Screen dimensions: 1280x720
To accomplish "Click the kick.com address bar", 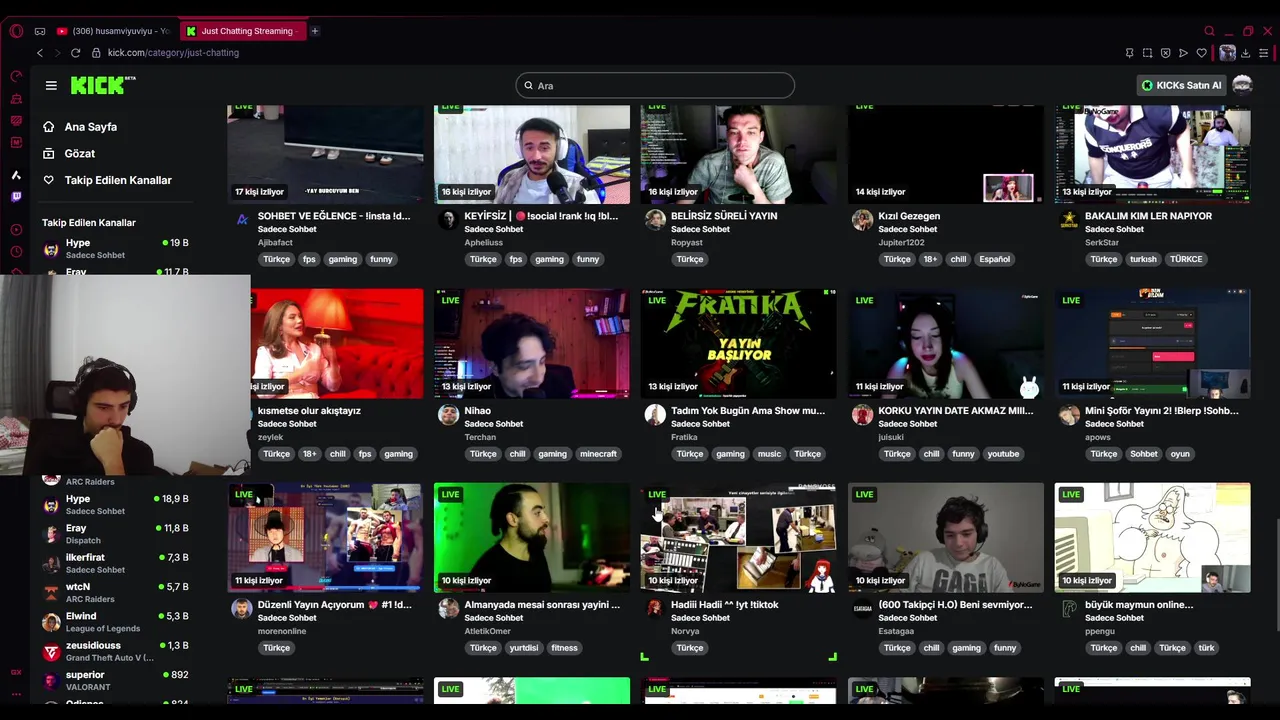I will pos(172,53).
